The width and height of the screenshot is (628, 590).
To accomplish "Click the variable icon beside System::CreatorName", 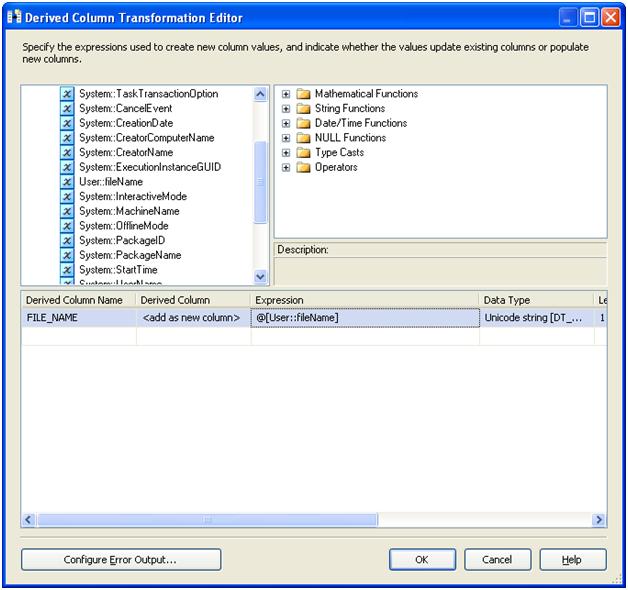I will click(x=67, y=153).
